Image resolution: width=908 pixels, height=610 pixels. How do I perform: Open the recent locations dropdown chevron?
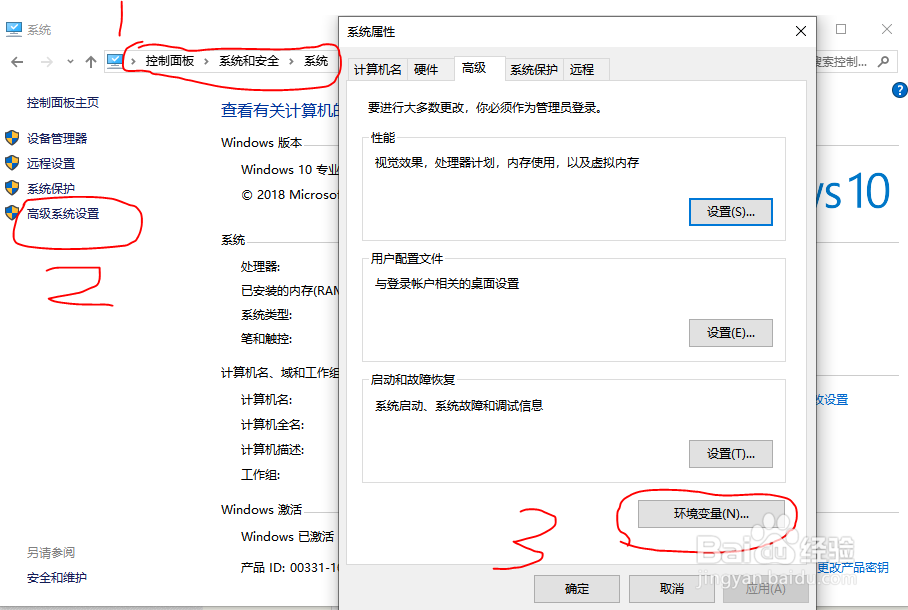pos(68,62)
